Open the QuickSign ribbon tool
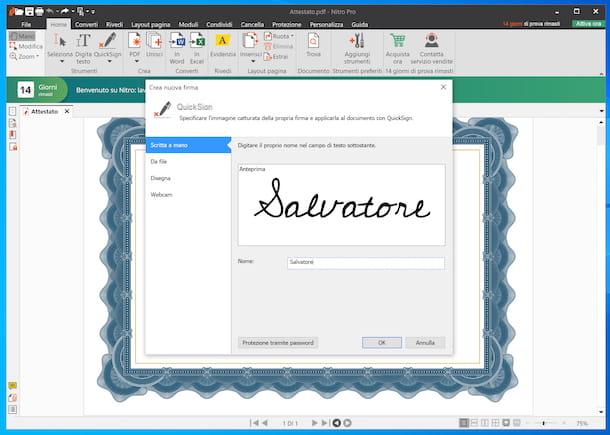Image resolution: width=610 pixels, height=435 pixels. [108, 45]
